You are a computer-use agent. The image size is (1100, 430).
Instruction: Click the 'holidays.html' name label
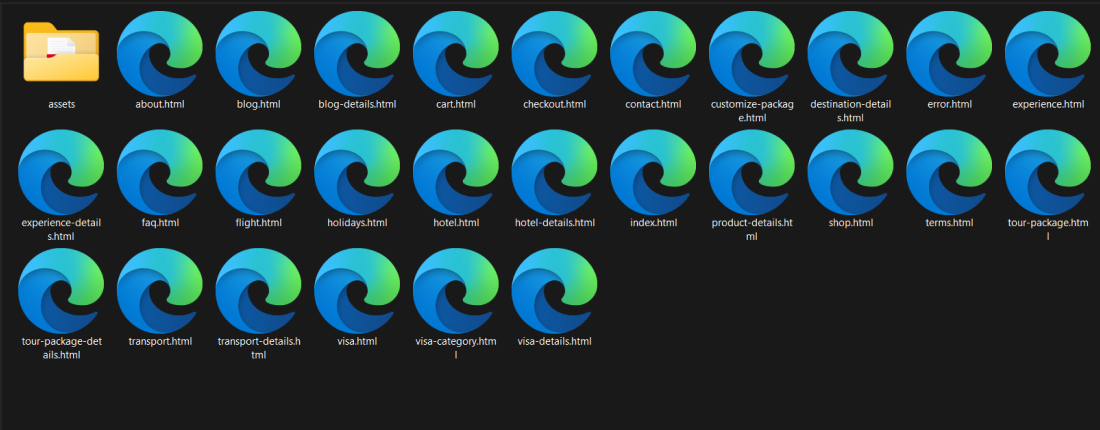click(x=357, y=223)
